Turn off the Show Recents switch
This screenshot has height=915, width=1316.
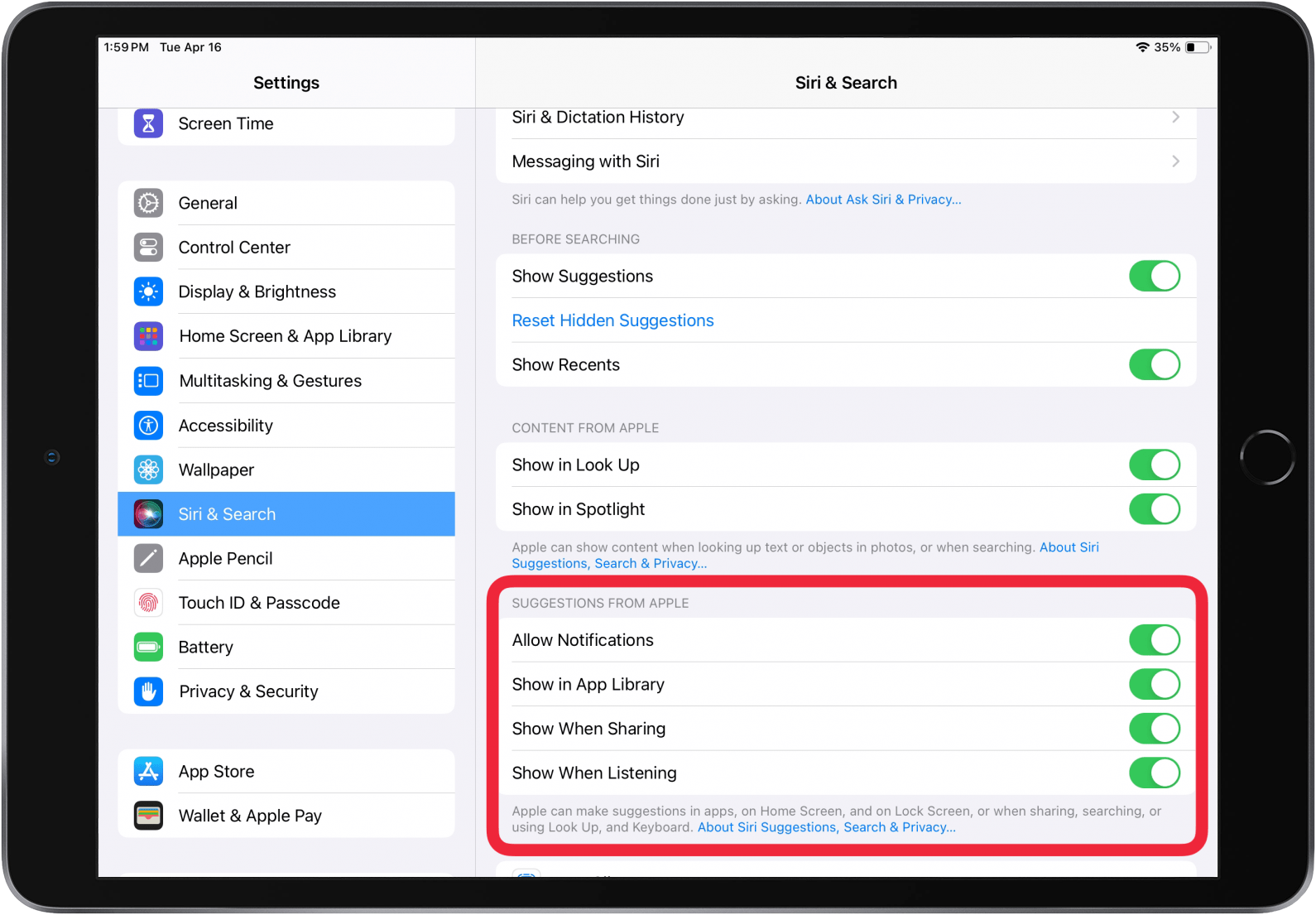click(1154, 364)
